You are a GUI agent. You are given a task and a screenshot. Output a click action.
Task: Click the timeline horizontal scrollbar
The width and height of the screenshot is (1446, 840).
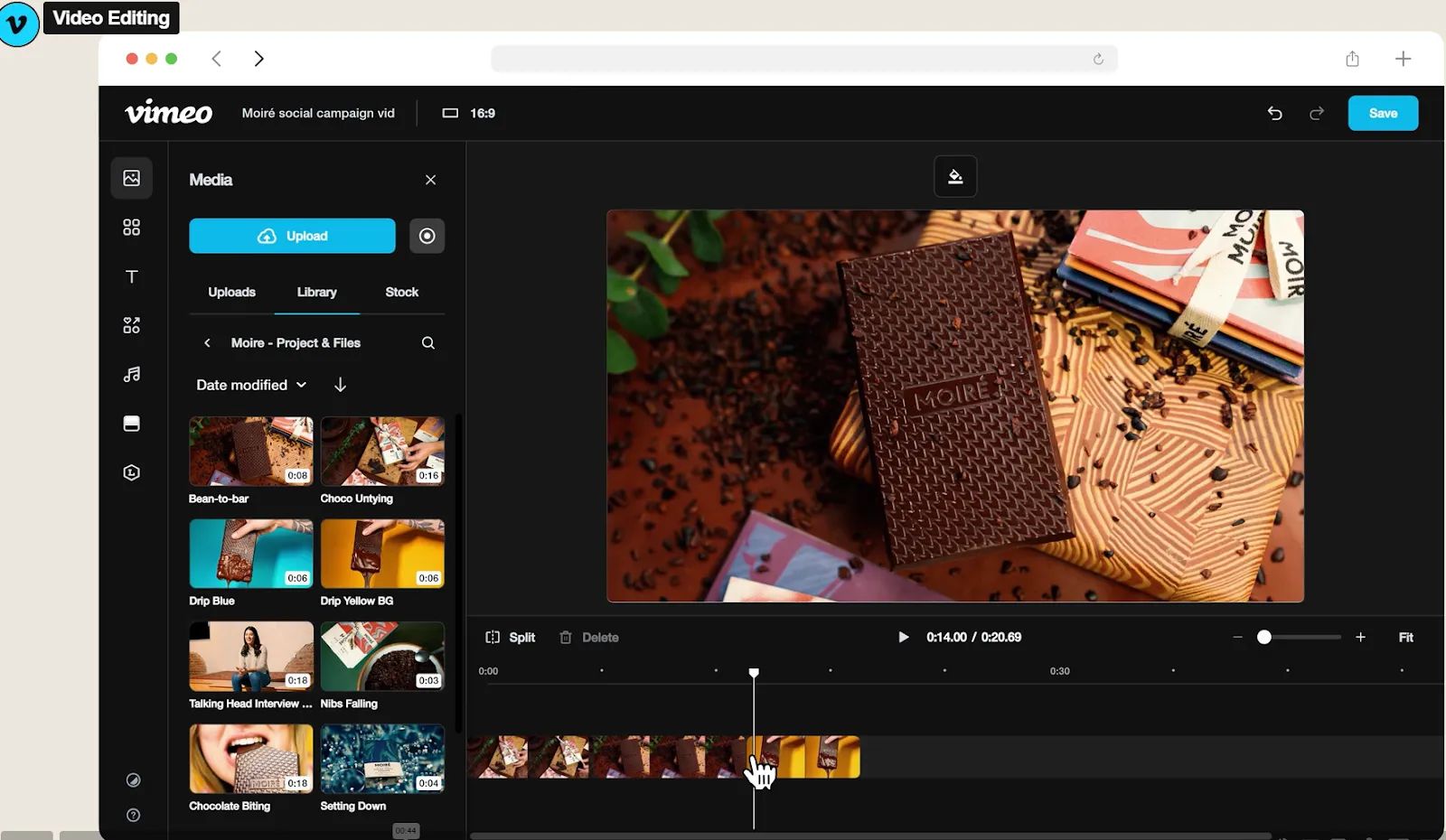(870, 835)
